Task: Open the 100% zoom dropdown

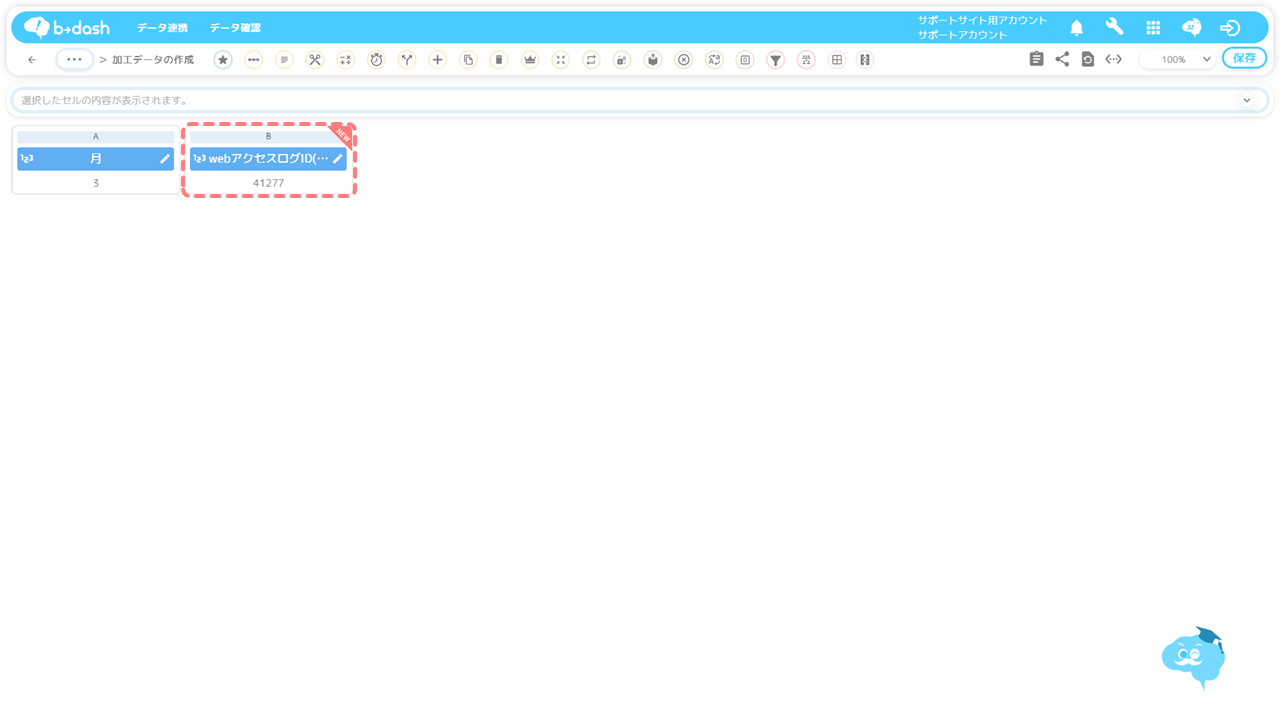Action: [x=1180, y=60]
